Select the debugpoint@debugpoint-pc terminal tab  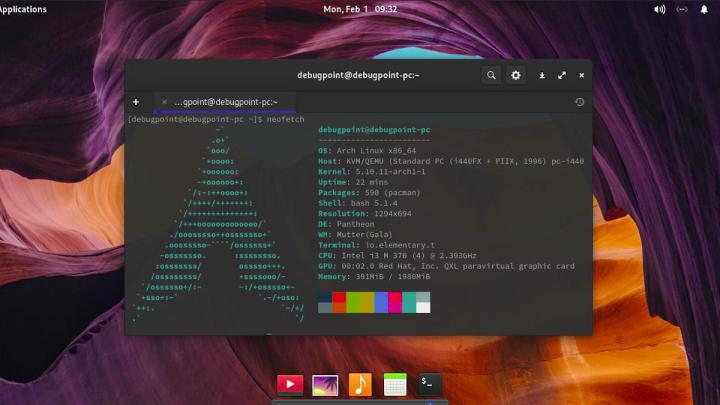click(225, 102)
